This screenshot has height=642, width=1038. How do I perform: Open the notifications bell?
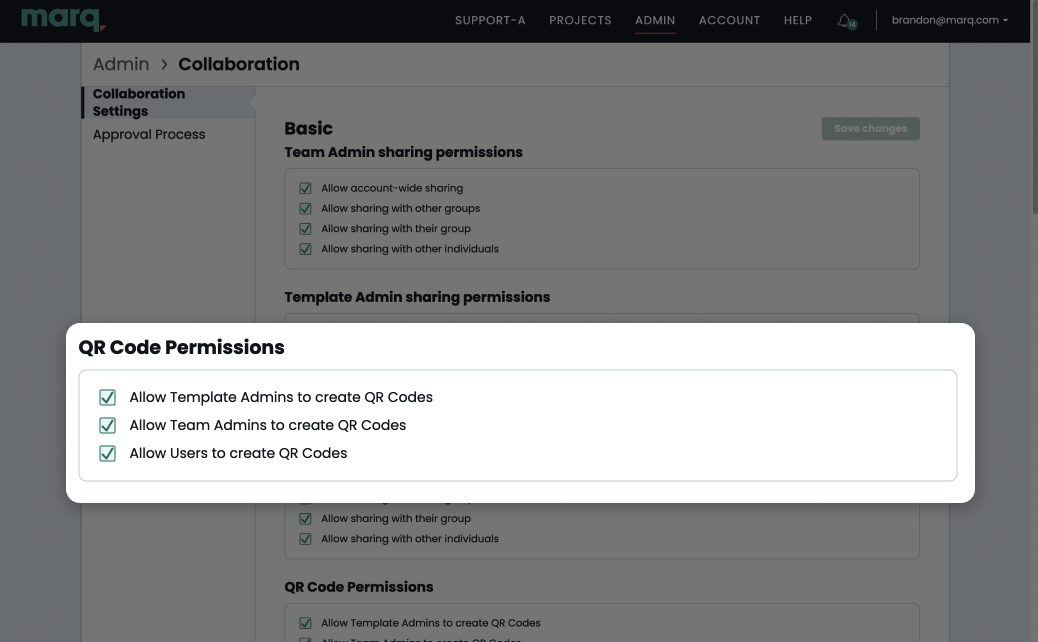[845, 20]
